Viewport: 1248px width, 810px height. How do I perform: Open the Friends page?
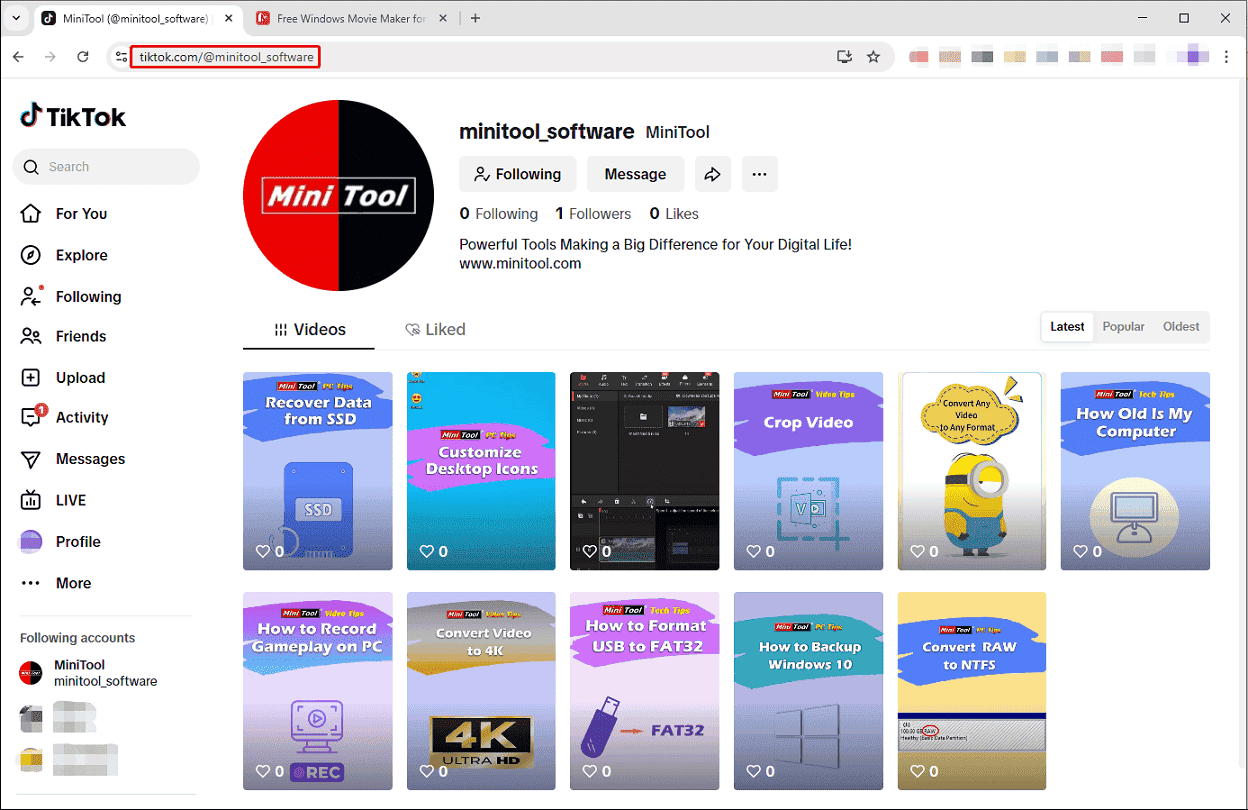(x=63, y=337)
